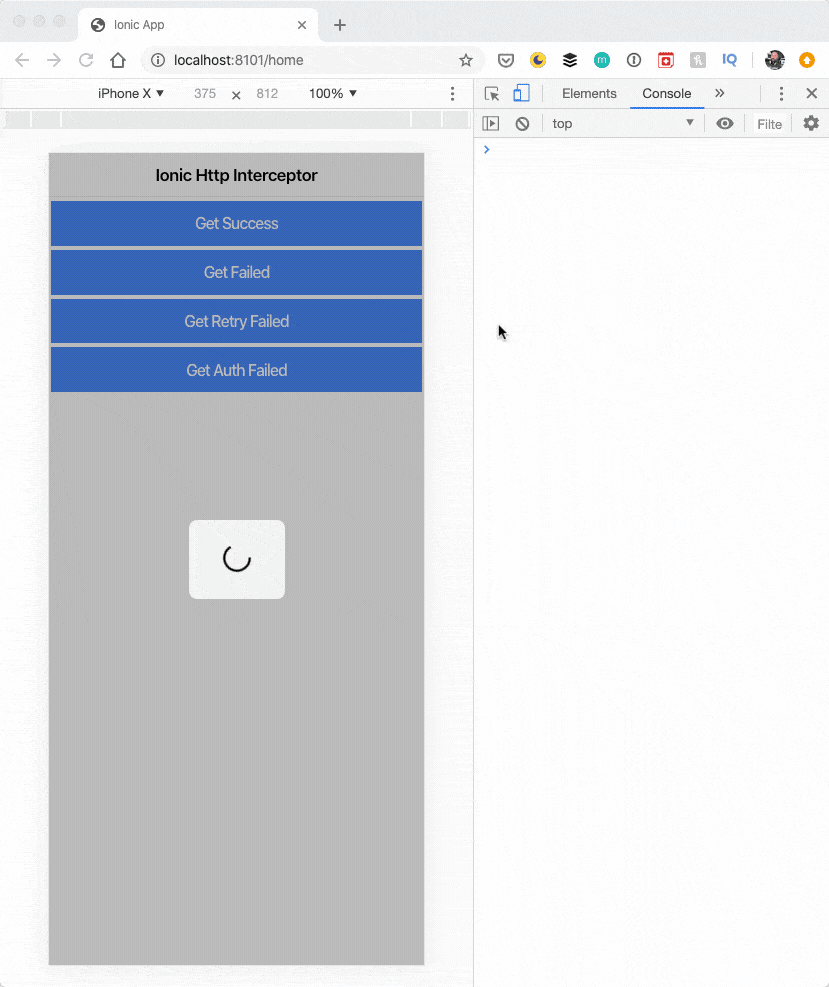Select the Console tab
The height and width of the screenshot is (987, 829).
click(667, 93)
